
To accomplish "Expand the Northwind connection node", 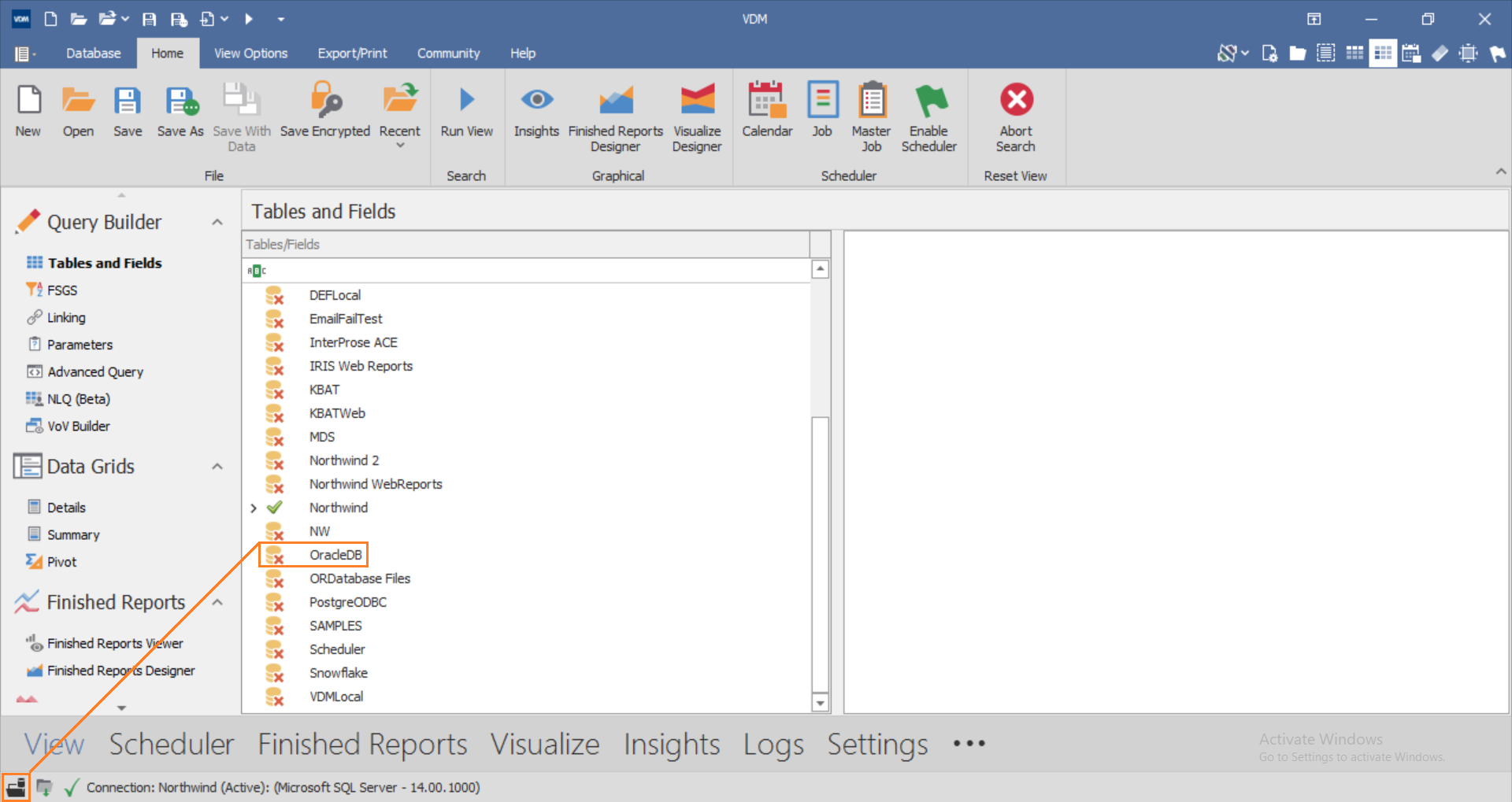I will pos(254,508).
